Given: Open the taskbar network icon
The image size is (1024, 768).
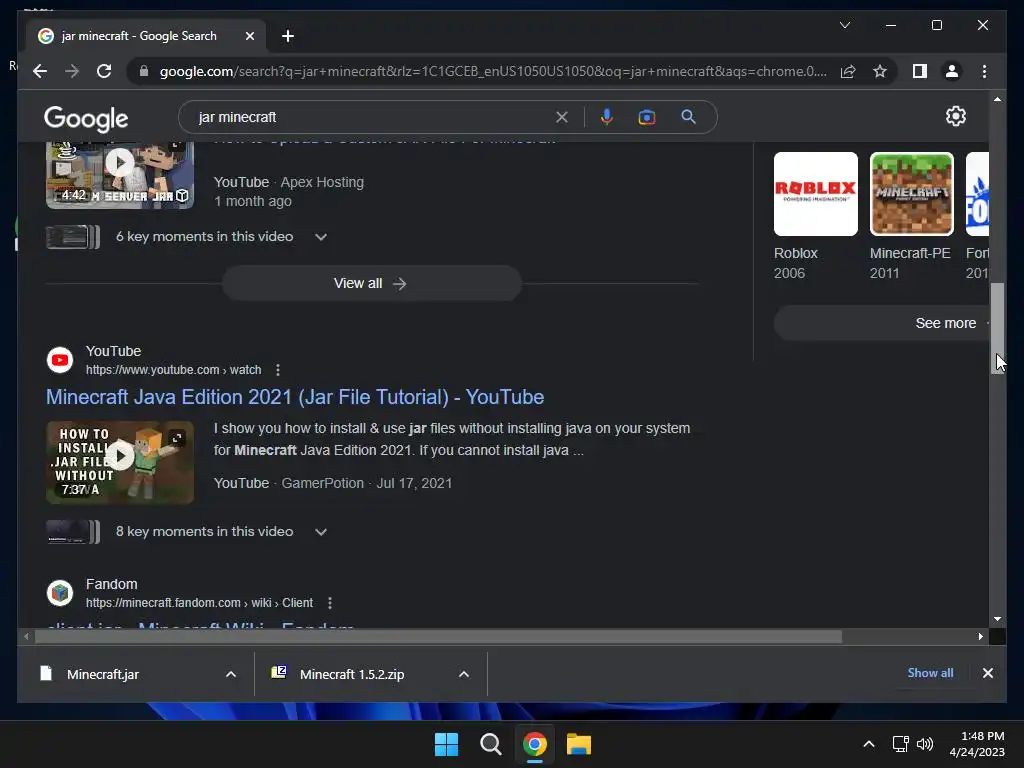Looking at the screenshot, I should click(x=901, y=744).
